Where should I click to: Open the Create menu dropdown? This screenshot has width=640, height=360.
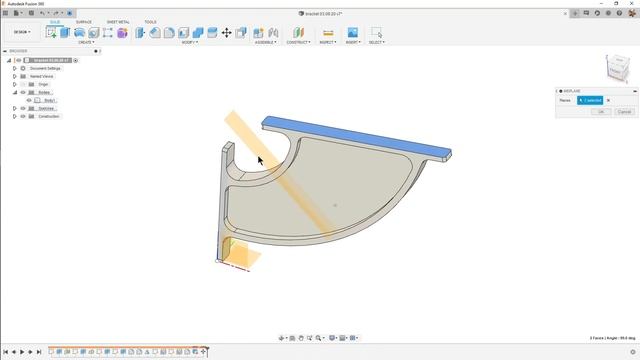(x=86, y=42)
